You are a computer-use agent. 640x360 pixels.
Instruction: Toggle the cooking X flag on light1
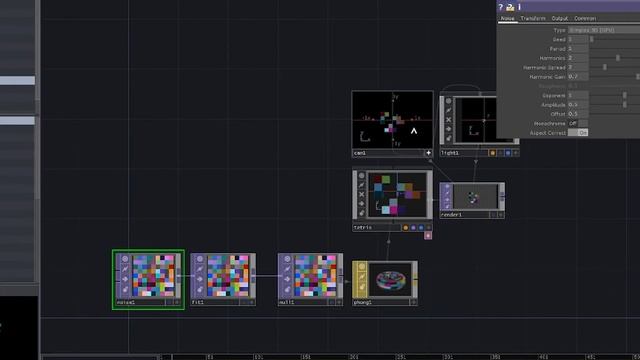tap(449, 120)
